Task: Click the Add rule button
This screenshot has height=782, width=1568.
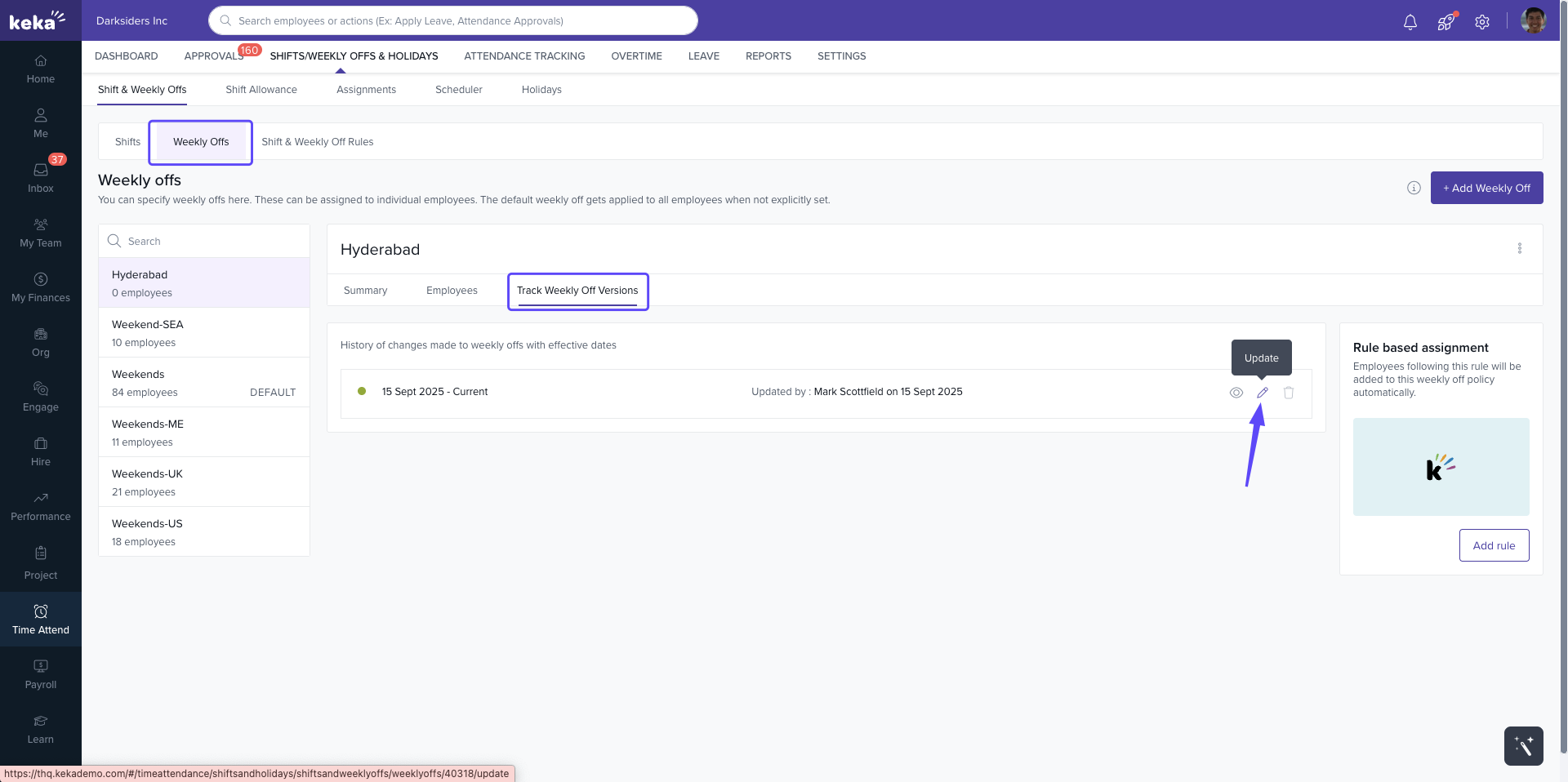Action: point(1494,545)
